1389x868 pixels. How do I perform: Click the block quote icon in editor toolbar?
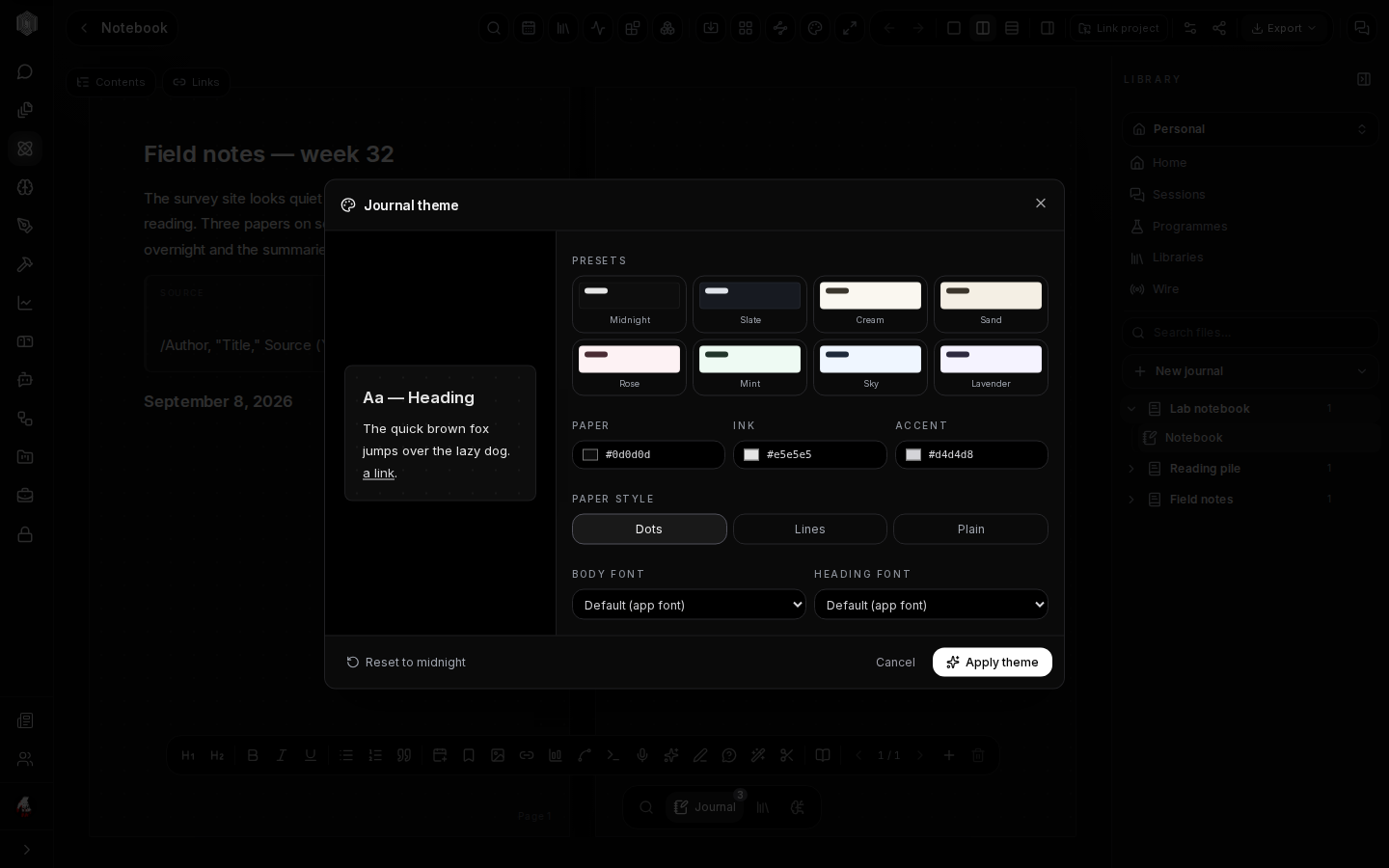tap(404, 755)
